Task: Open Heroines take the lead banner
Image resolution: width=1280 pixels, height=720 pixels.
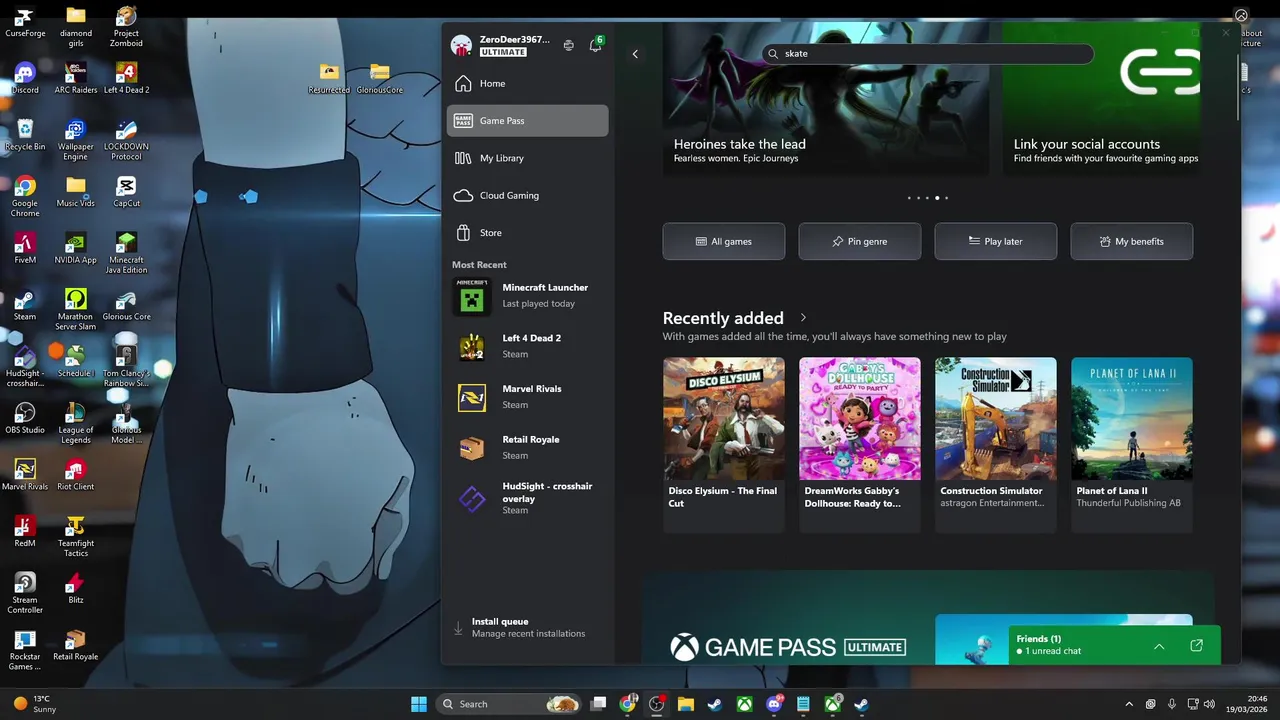Action: pyautogui.click(x=826, y=98)
